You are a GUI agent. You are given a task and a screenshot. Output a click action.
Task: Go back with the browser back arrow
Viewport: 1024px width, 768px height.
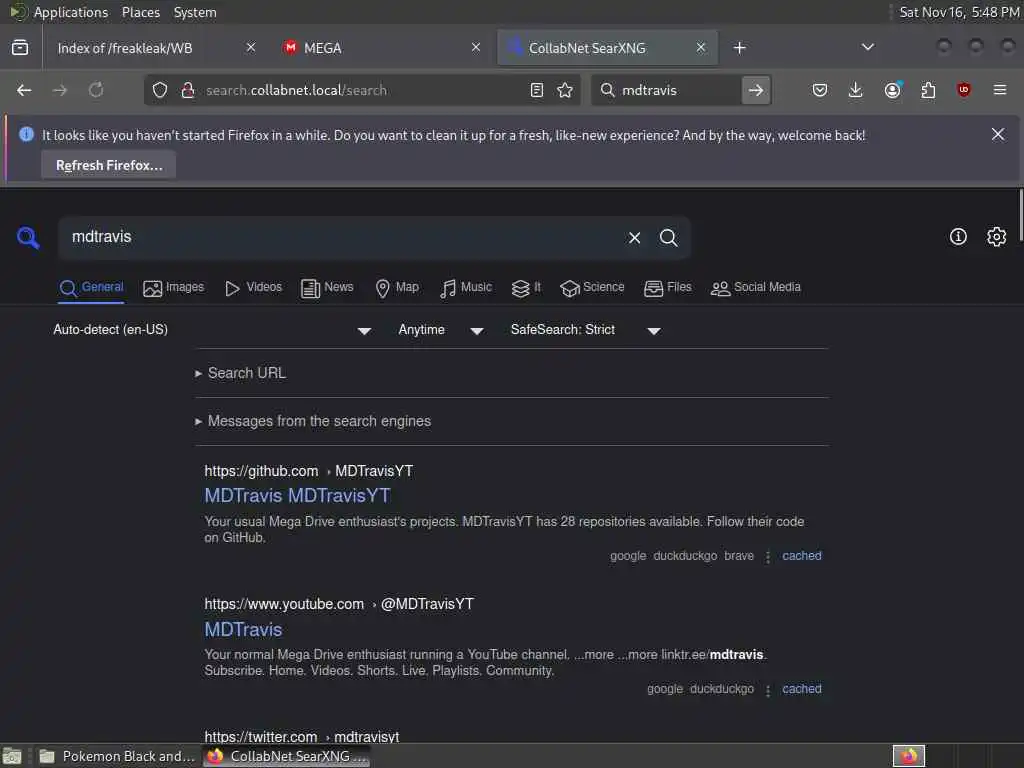tap(24, 90)
